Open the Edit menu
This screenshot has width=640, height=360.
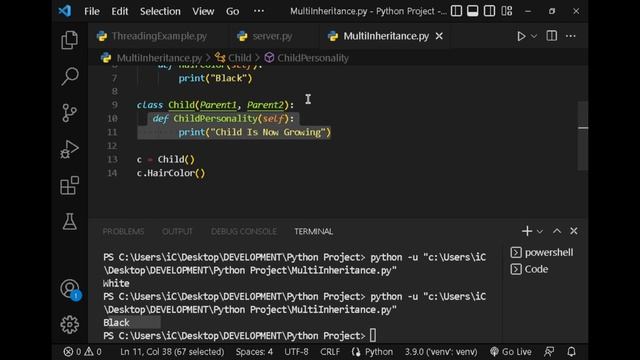coord(120,11)
